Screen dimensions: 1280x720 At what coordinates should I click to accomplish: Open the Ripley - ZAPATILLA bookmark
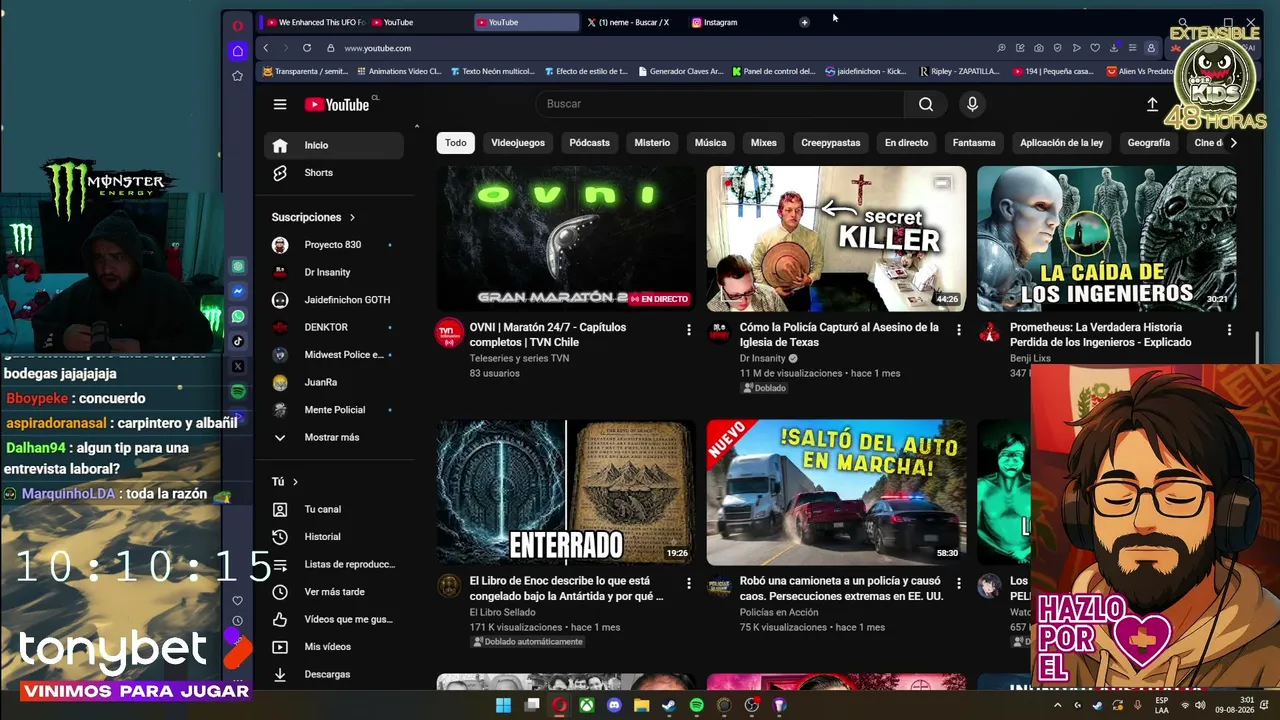[x=959, y=72]
